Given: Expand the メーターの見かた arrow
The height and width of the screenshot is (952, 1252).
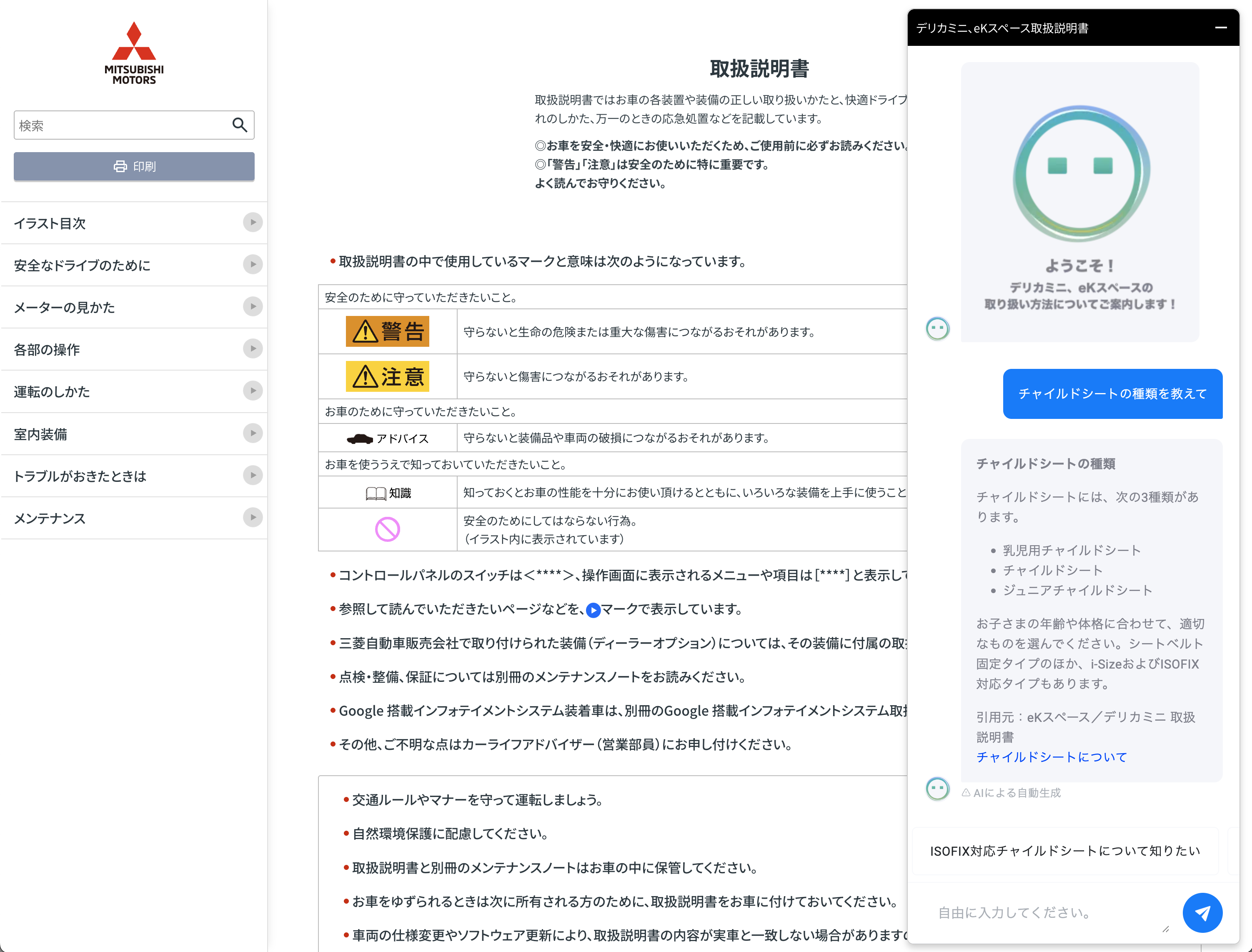Looking at the screenshot, I should [x=253, y=307].
